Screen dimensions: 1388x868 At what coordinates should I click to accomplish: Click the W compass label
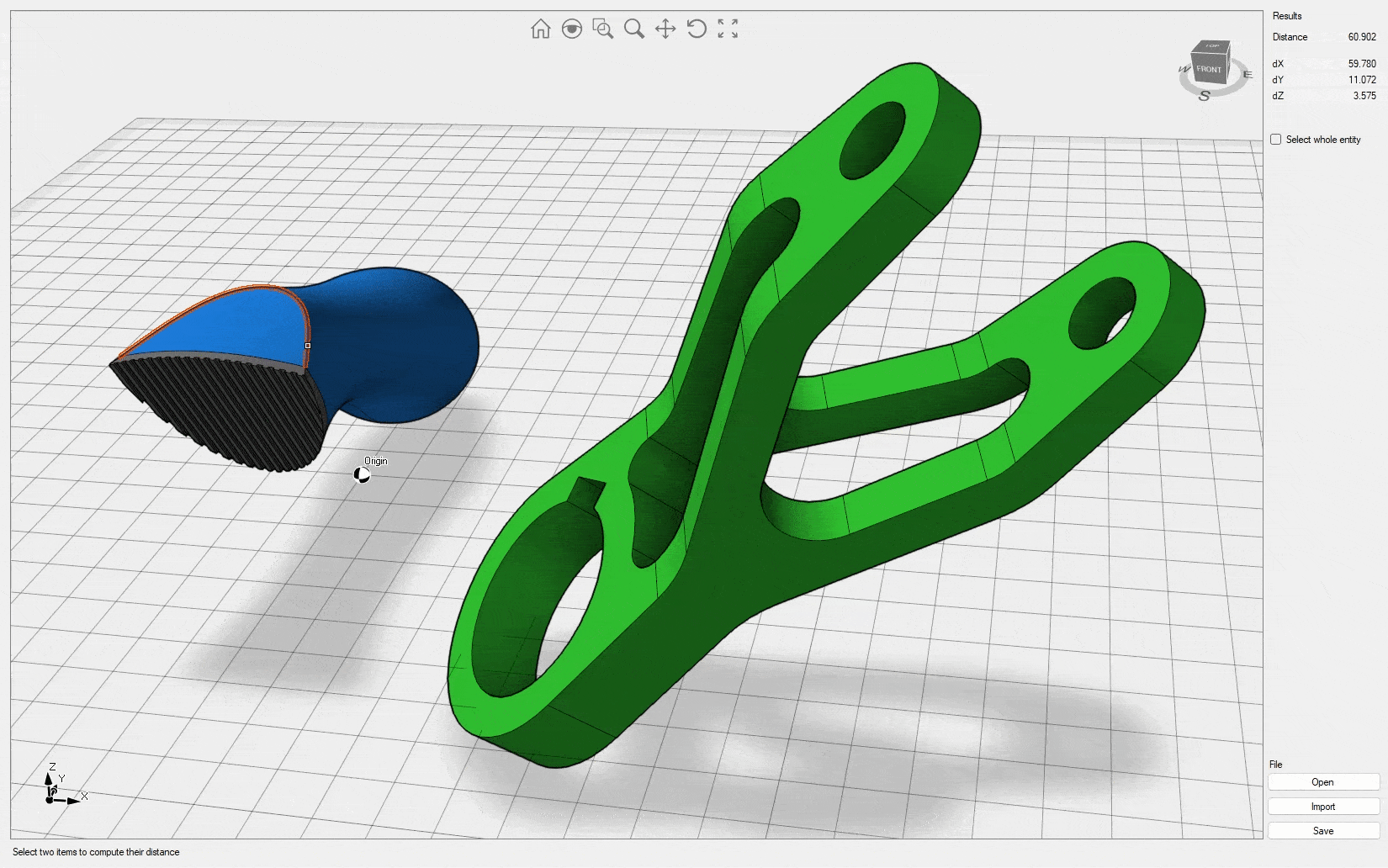[1184, 69]
